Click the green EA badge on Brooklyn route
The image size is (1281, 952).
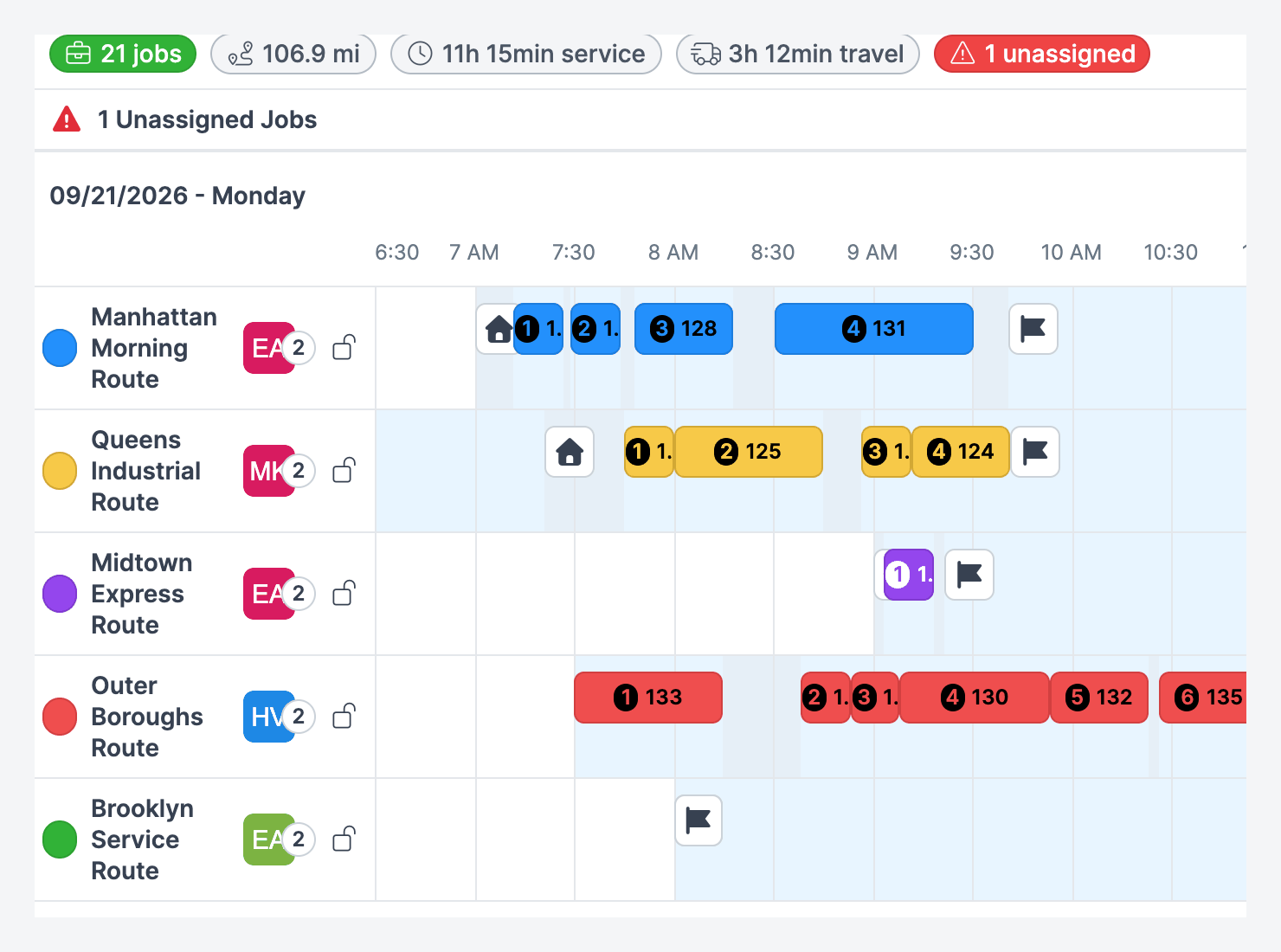[268, 839]
